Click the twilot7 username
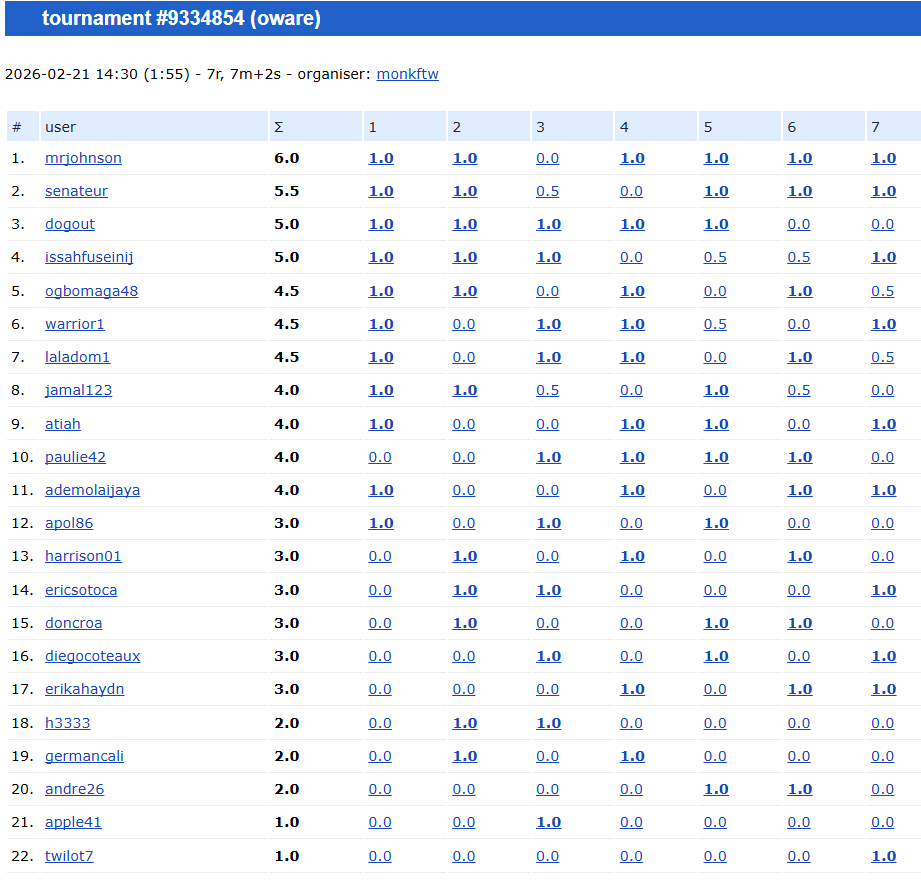 [69, 856]
